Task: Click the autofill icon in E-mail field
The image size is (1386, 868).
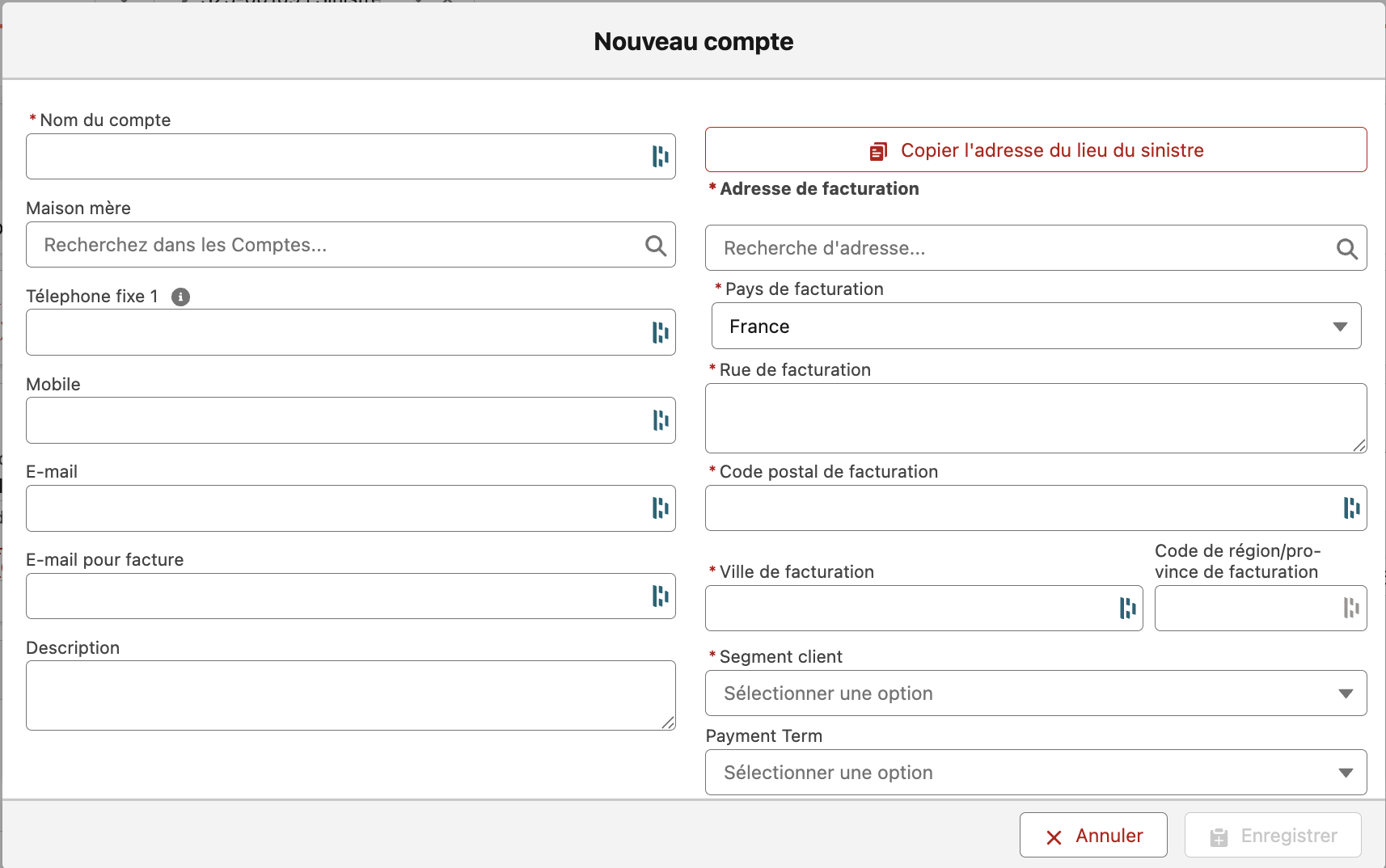Action: point(660,508)
